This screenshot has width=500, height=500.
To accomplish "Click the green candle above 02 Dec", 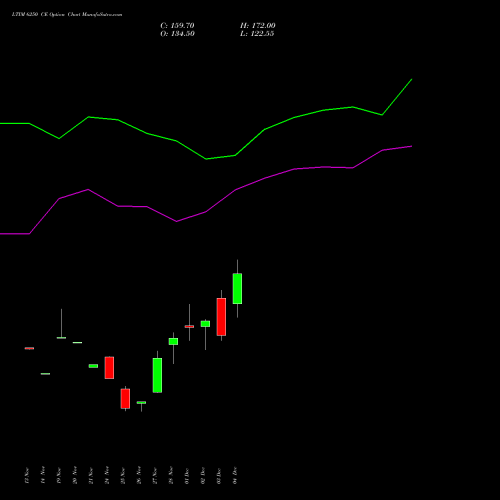I will (x=205, y=324).
